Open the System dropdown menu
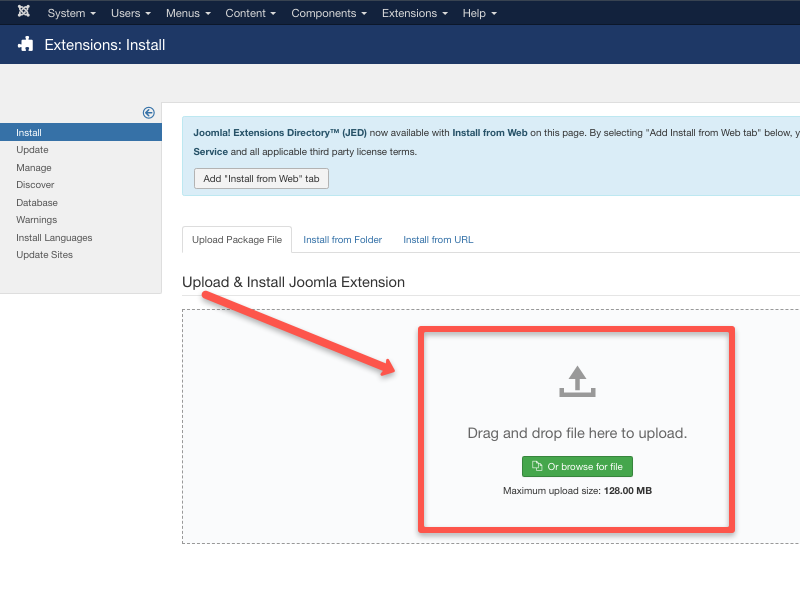Viewport: 800px width, 600px height. pyautogui.click(x=71, y=13)
